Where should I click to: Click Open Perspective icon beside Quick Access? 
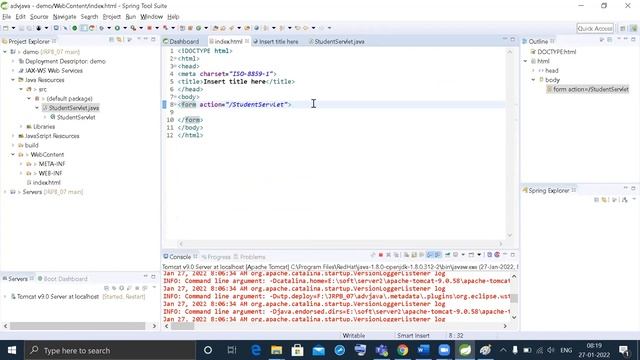623,28
